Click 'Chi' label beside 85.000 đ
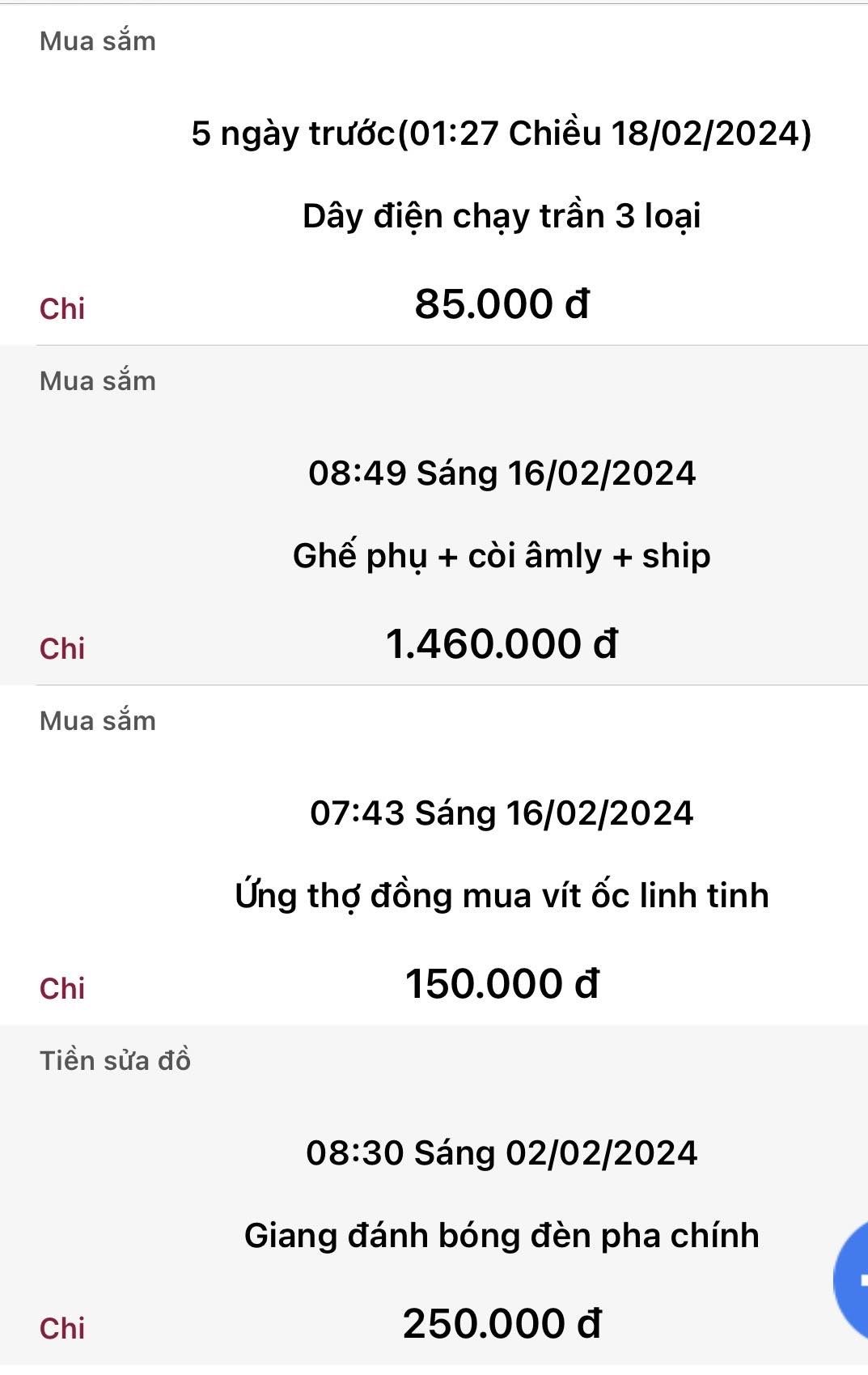This screenshot has height=1375, width=868. pyautogui.click(x=62, y=308)
